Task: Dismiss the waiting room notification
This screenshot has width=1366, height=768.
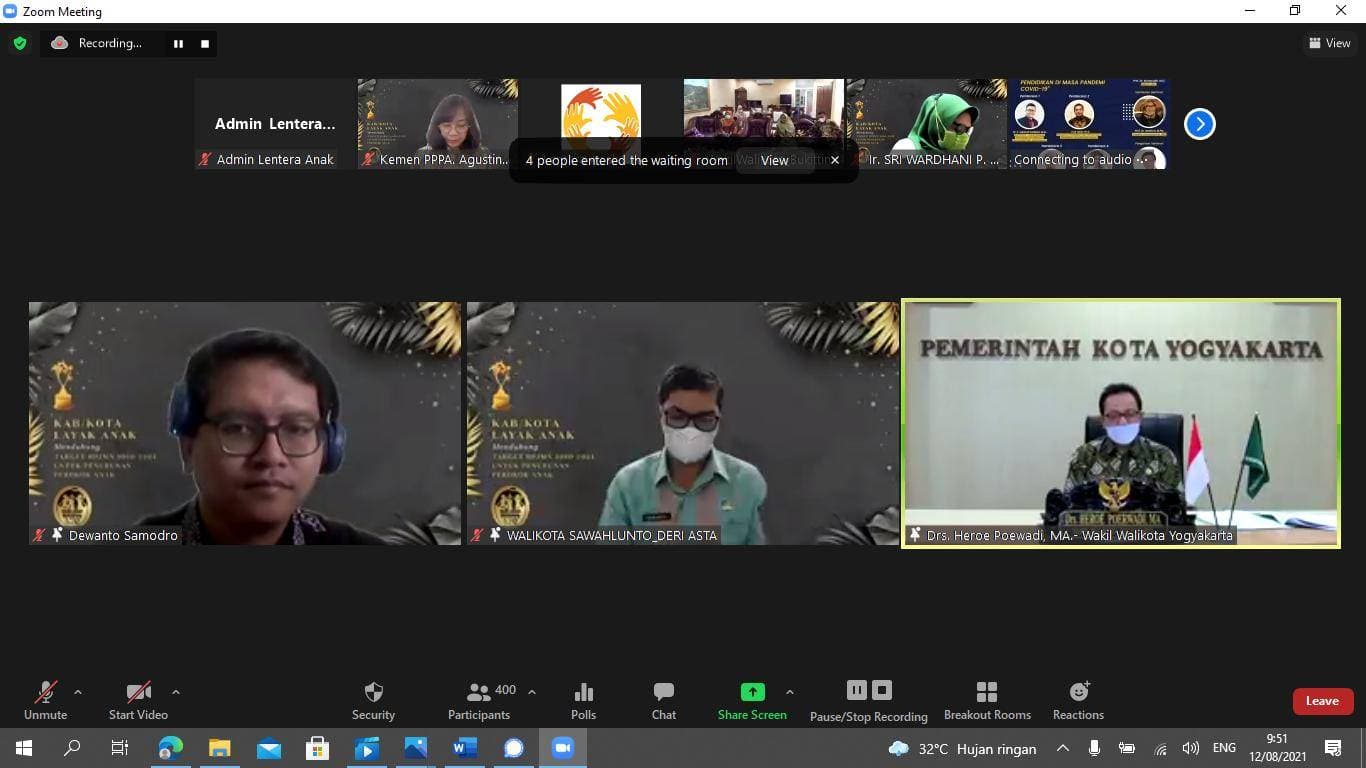Action: [835, 160]
